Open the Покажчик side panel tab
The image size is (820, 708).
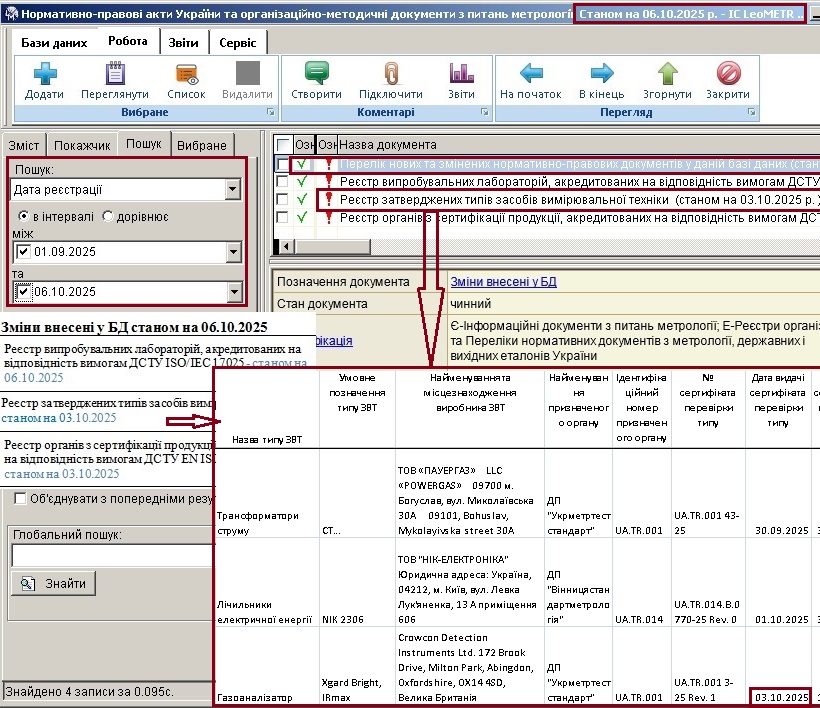pyautogui.click(x=82, y=145)
